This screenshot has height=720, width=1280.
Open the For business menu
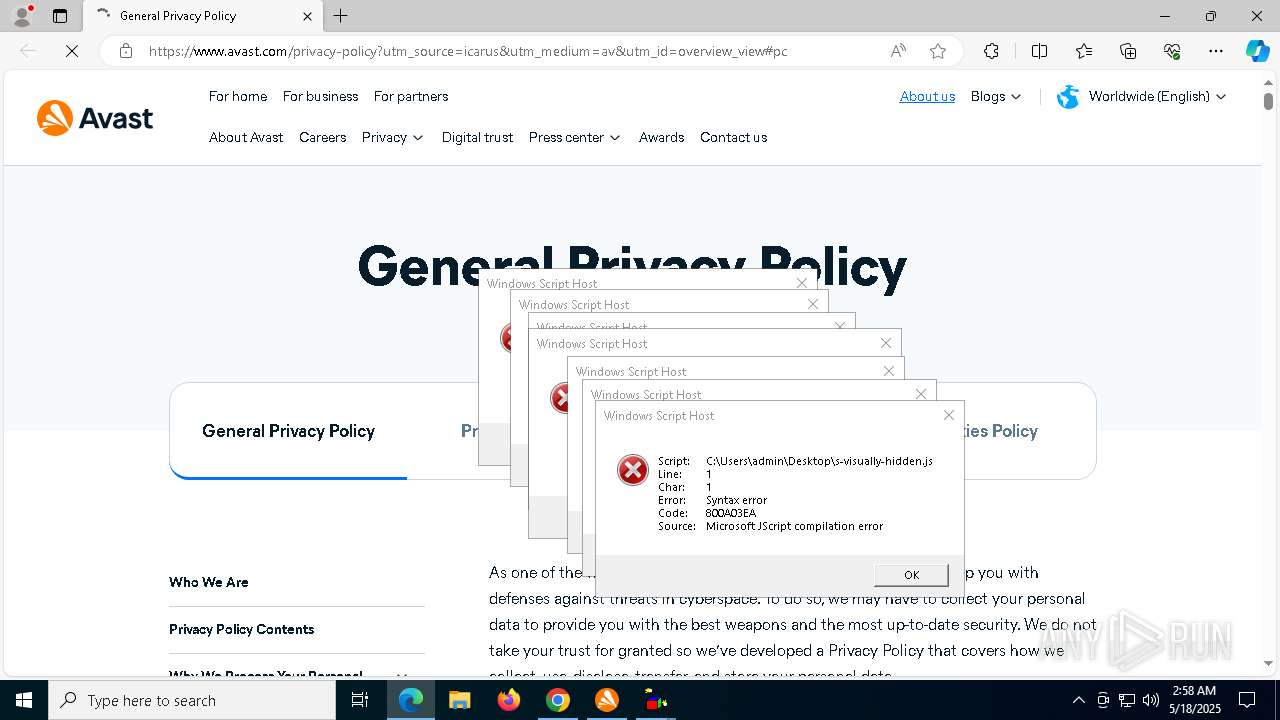pos(320,96)
